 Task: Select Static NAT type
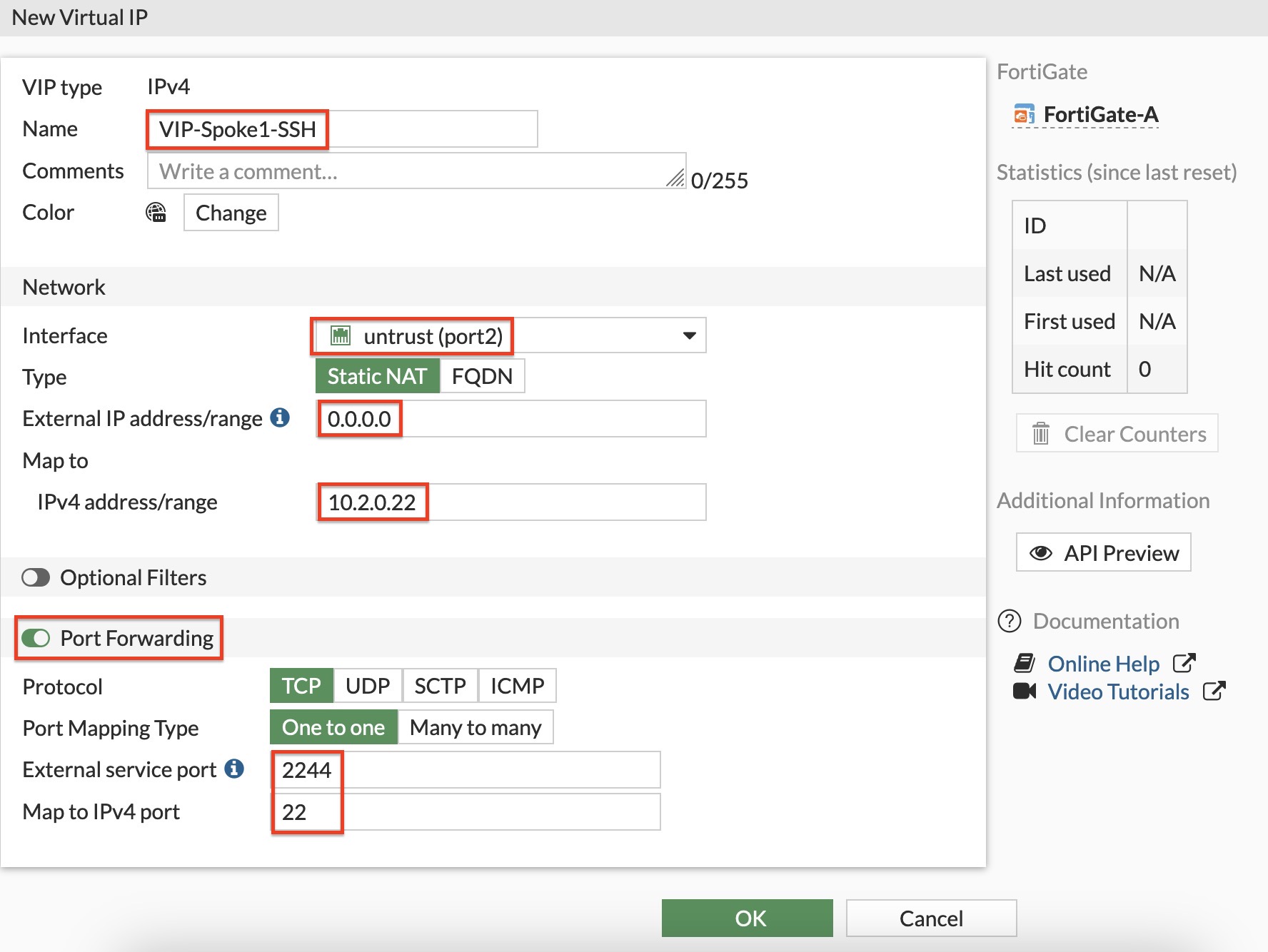(x=377, y=376)
